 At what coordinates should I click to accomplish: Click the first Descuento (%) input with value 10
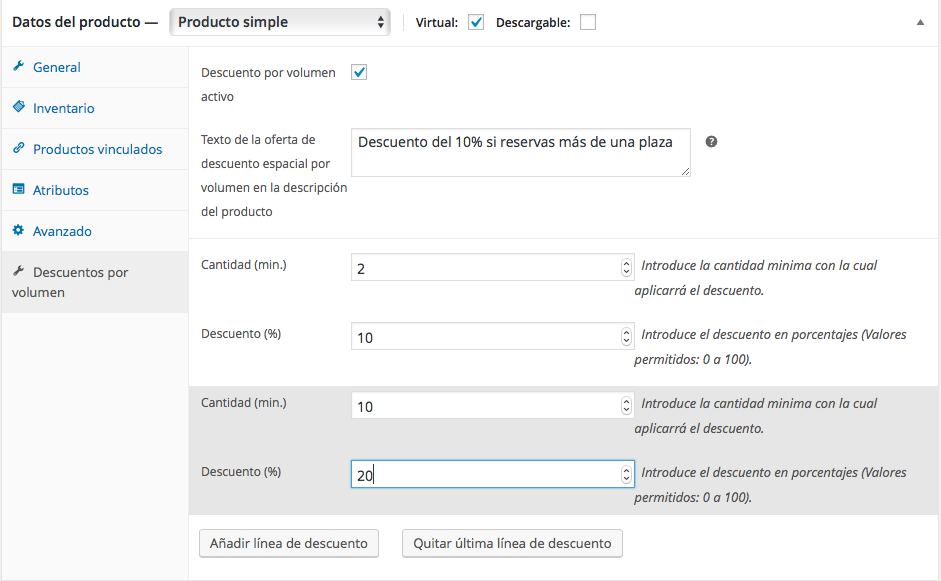point(492,336)
